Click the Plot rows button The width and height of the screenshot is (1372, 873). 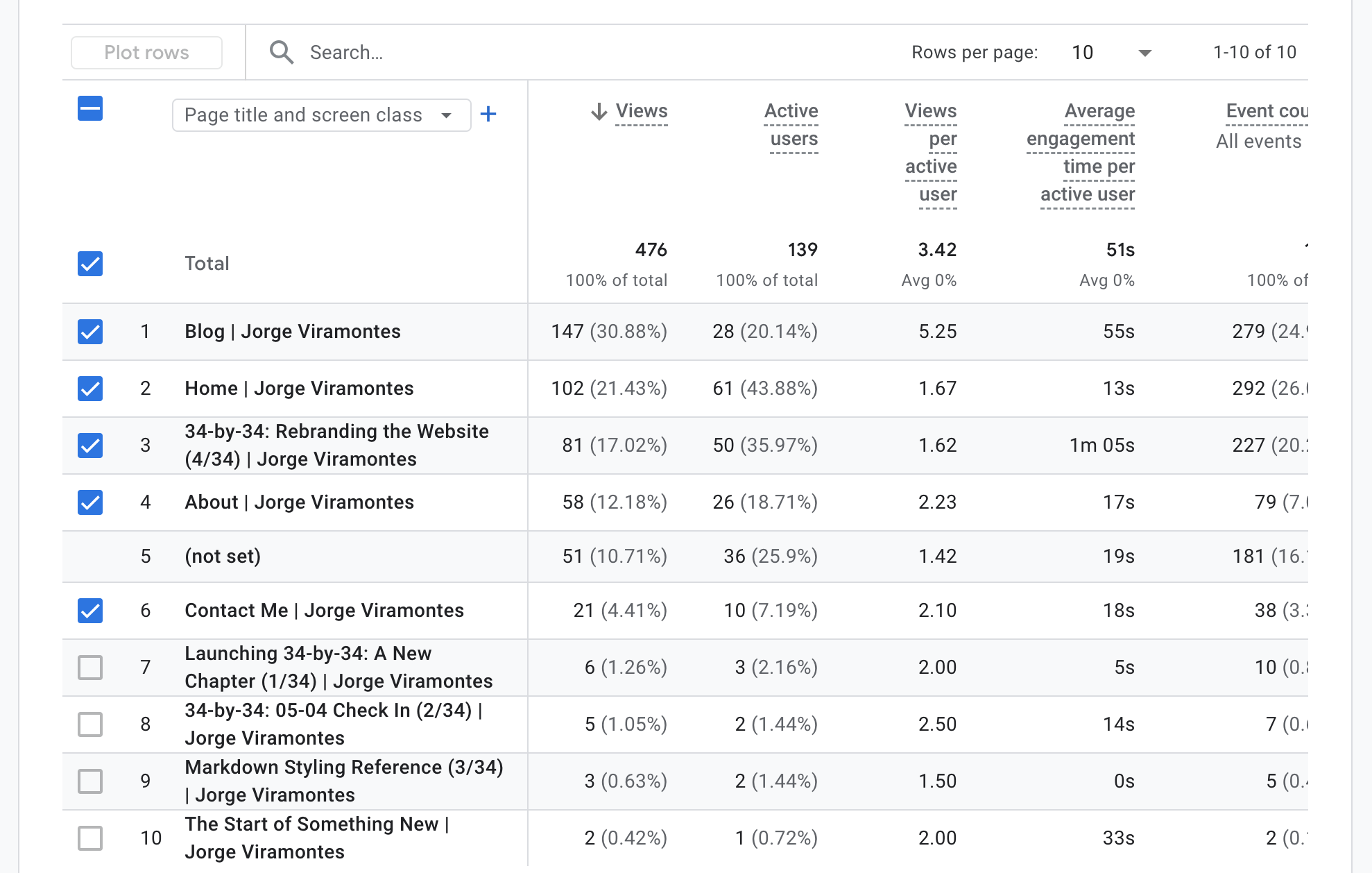146,53
